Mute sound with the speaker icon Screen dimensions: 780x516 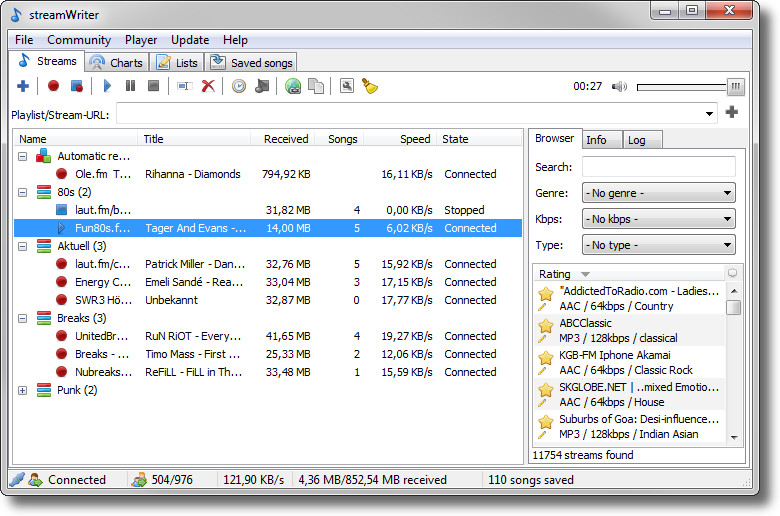(x=619, y=87)
